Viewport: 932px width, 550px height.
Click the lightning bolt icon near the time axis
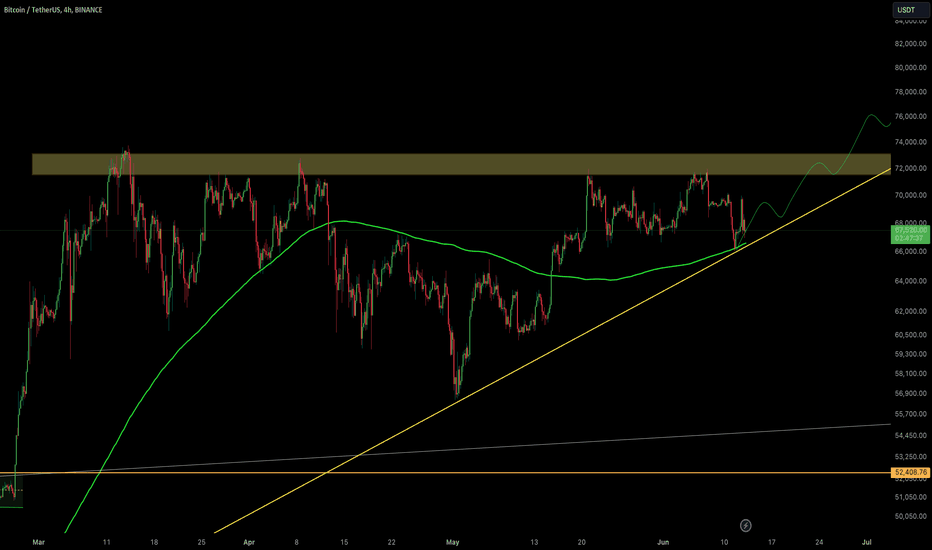745,526
